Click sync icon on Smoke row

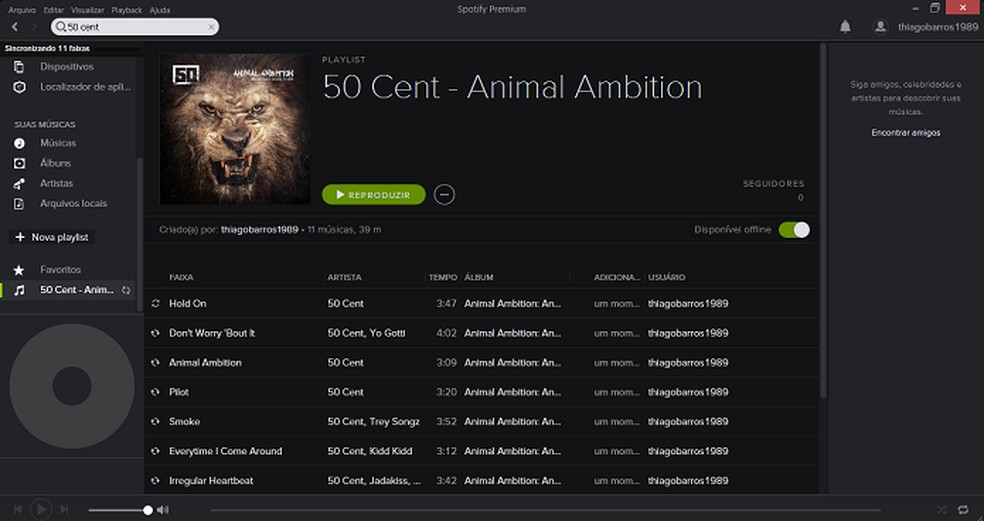[x=155, y=421]
